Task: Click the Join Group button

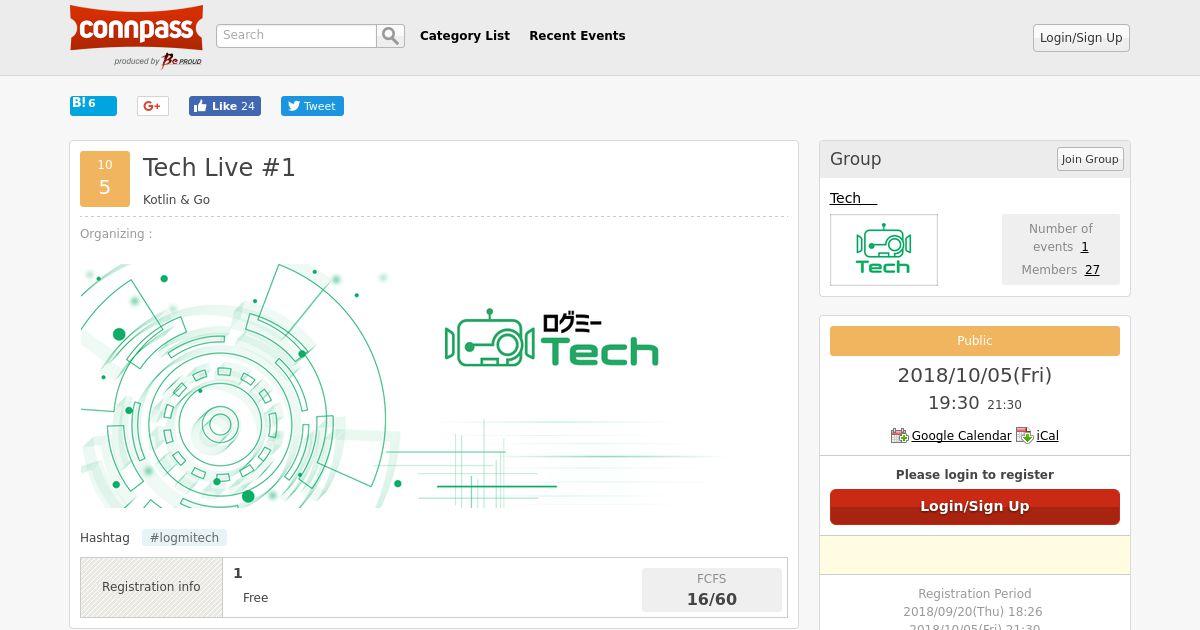Action: click(1090, 159)
